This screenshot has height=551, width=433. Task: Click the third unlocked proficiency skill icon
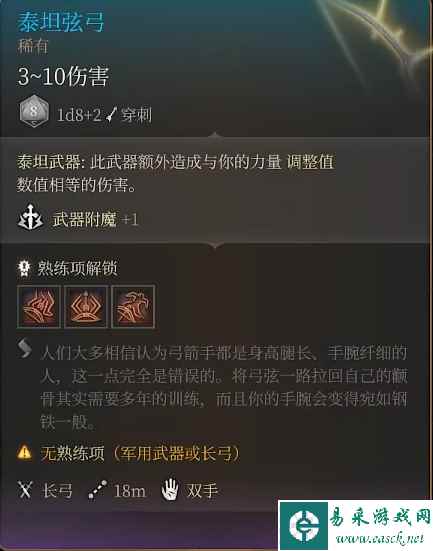pos(133,306)
